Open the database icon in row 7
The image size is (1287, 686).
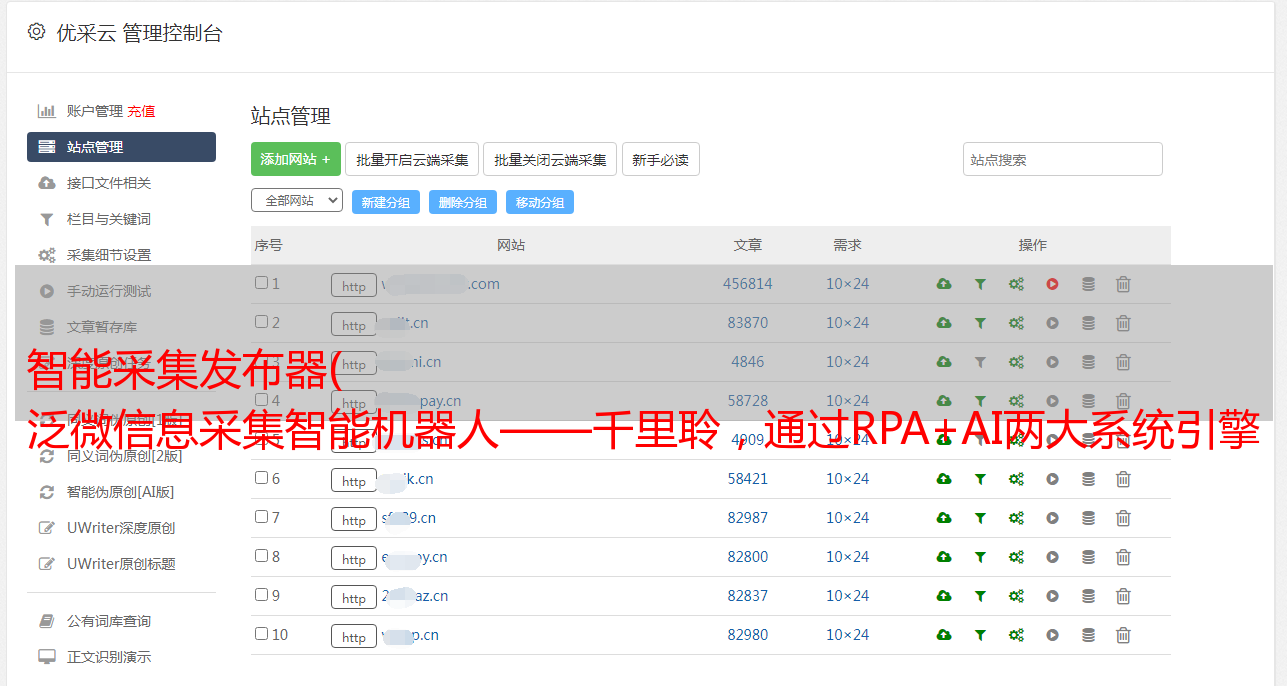(x=1088, y=518)
